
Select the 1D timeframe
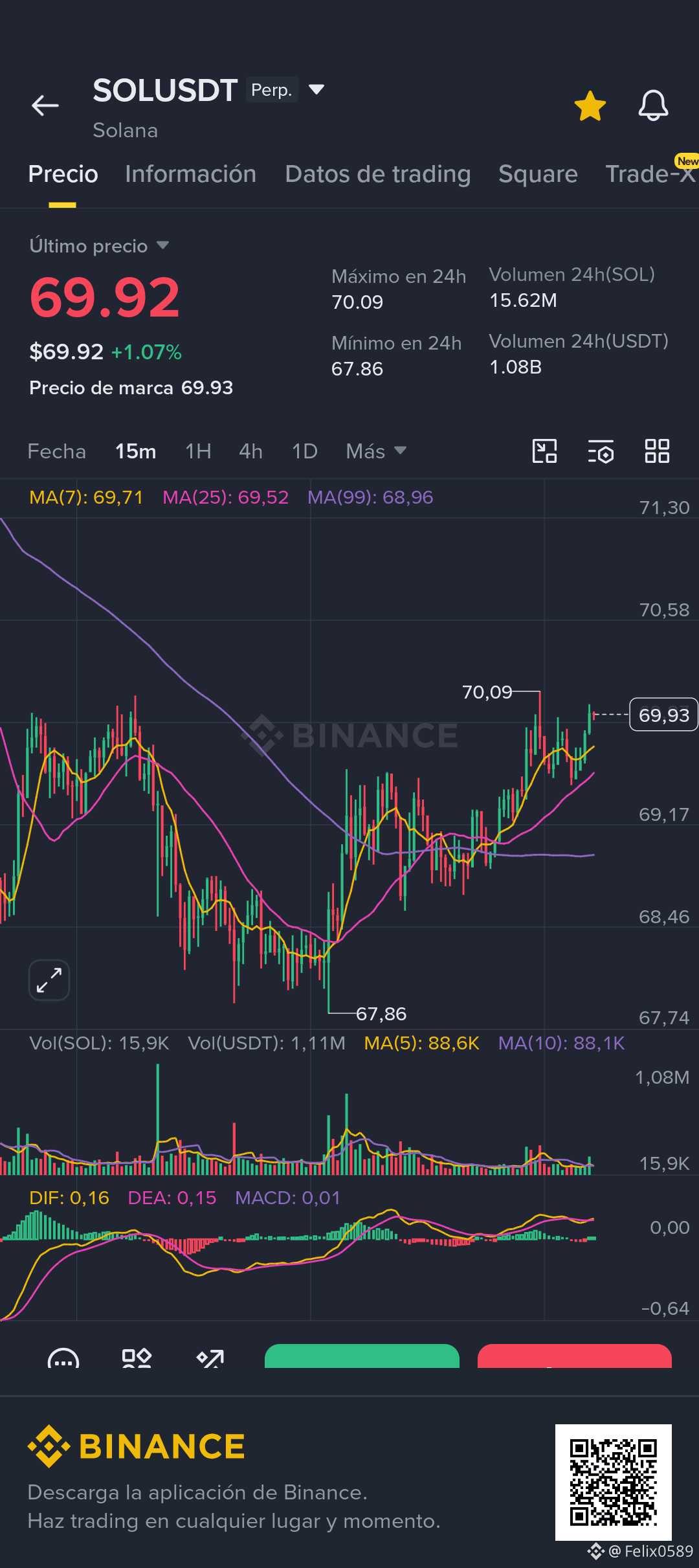click(x=305, y=451)
